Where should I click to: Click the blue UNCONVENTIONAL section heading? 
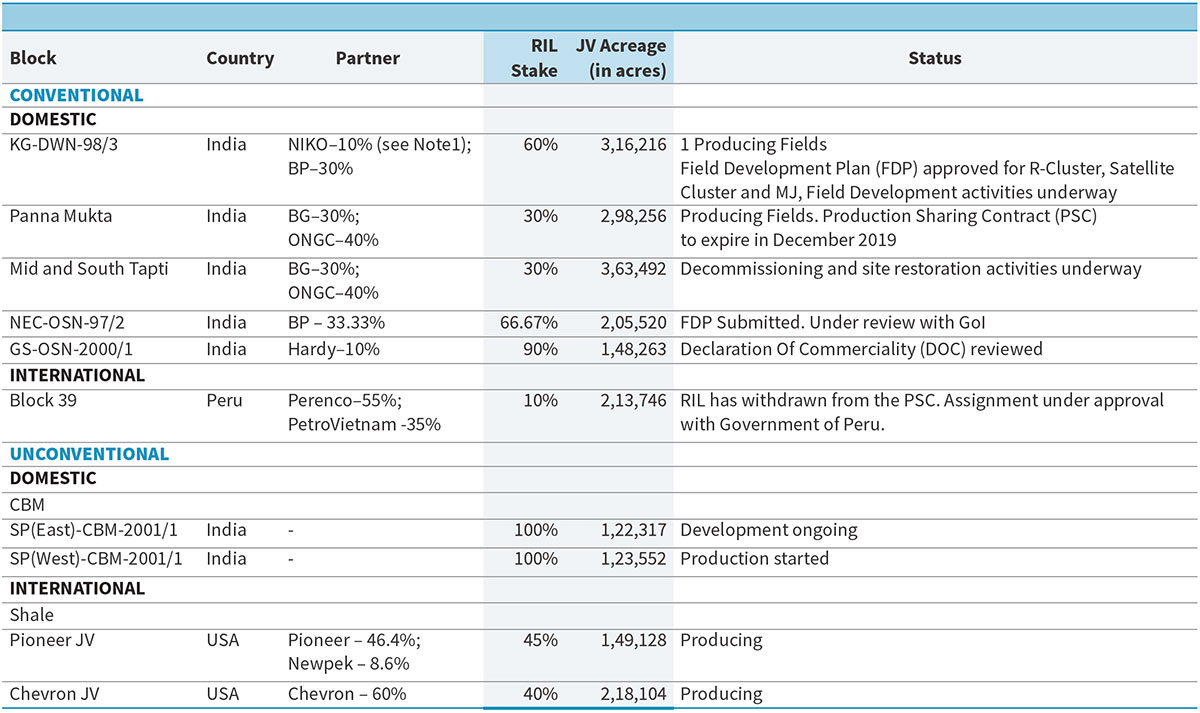(x=89, y=454)
